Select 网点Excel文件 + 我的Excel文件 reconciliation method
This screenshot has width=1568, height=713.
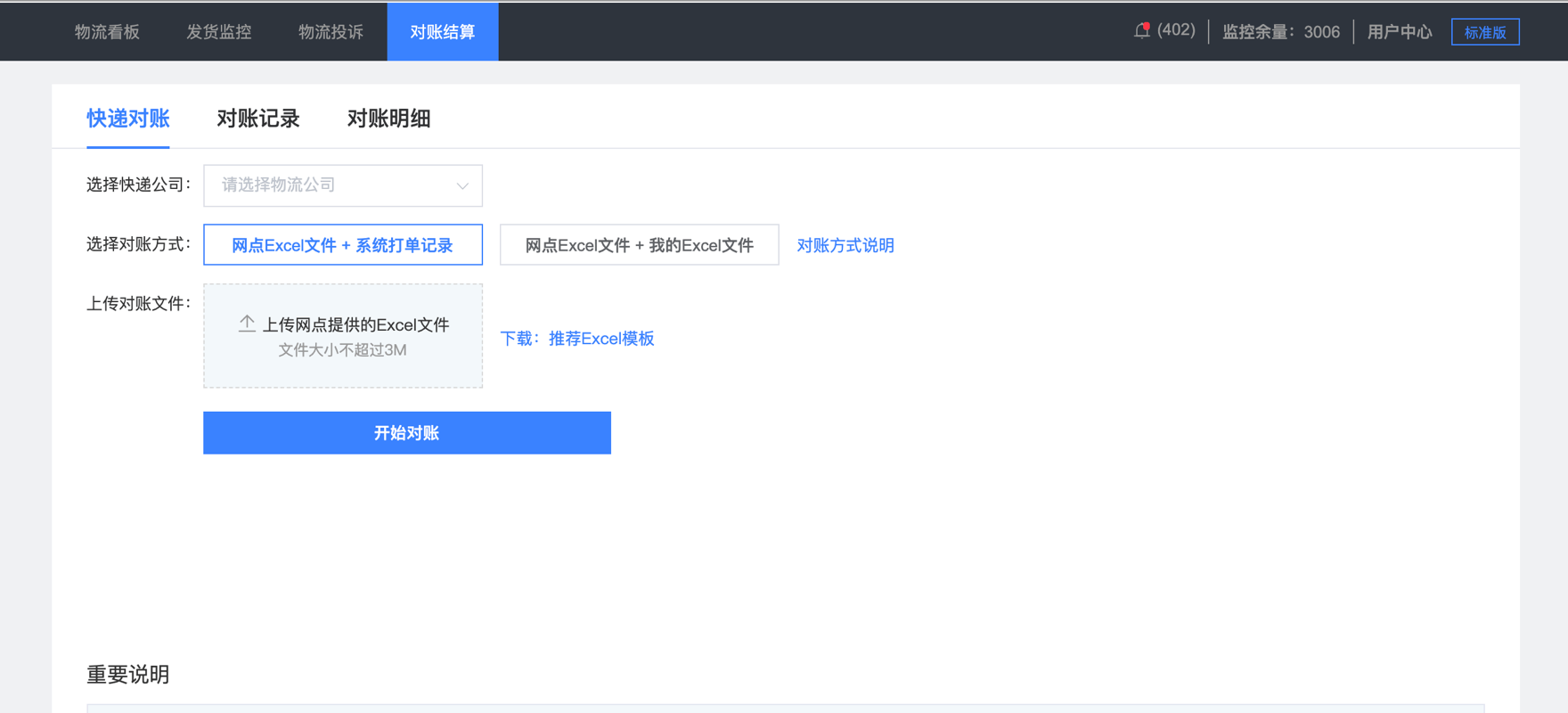tap(639, 245)
